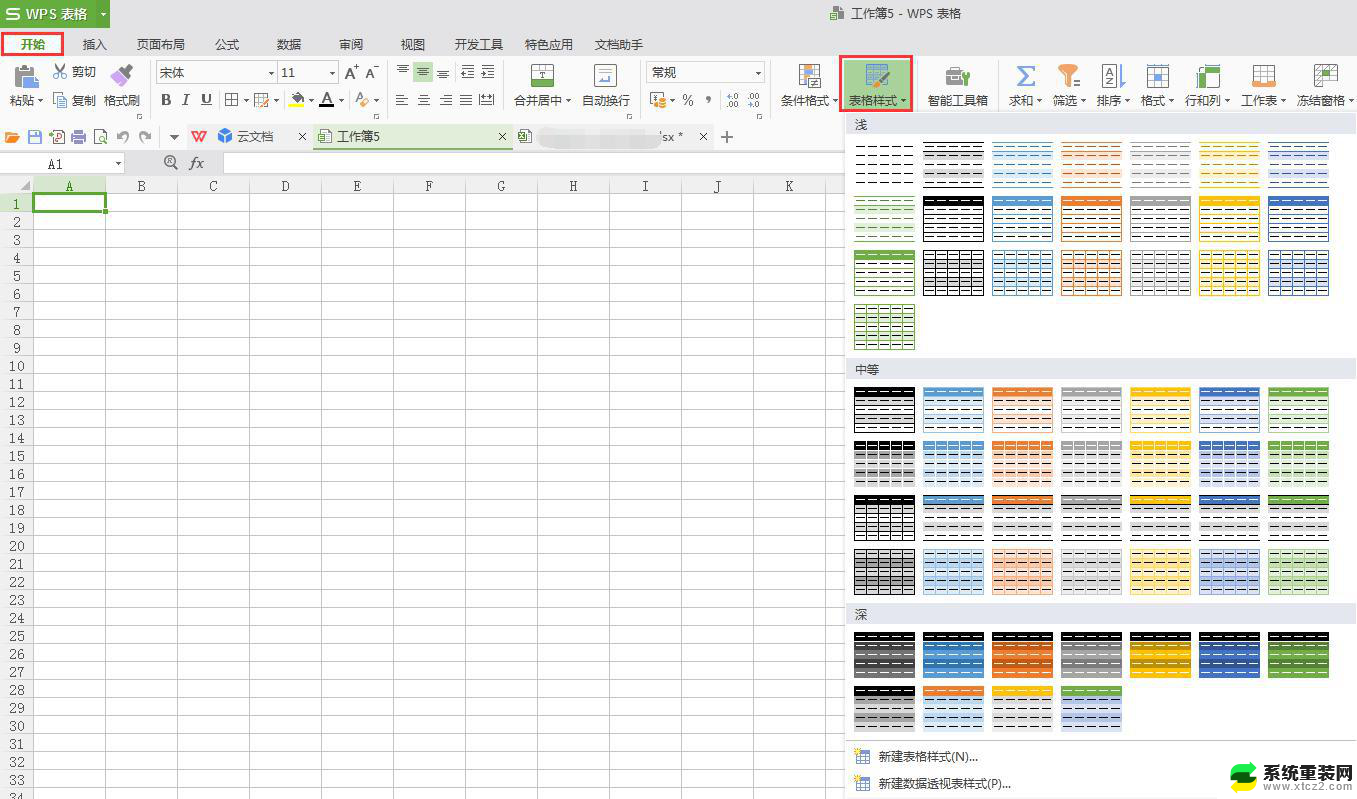This screenshot has width=1357, height=799.
Task: Switch to the 数据 (Data) tab
Action: tap(289, 45)
